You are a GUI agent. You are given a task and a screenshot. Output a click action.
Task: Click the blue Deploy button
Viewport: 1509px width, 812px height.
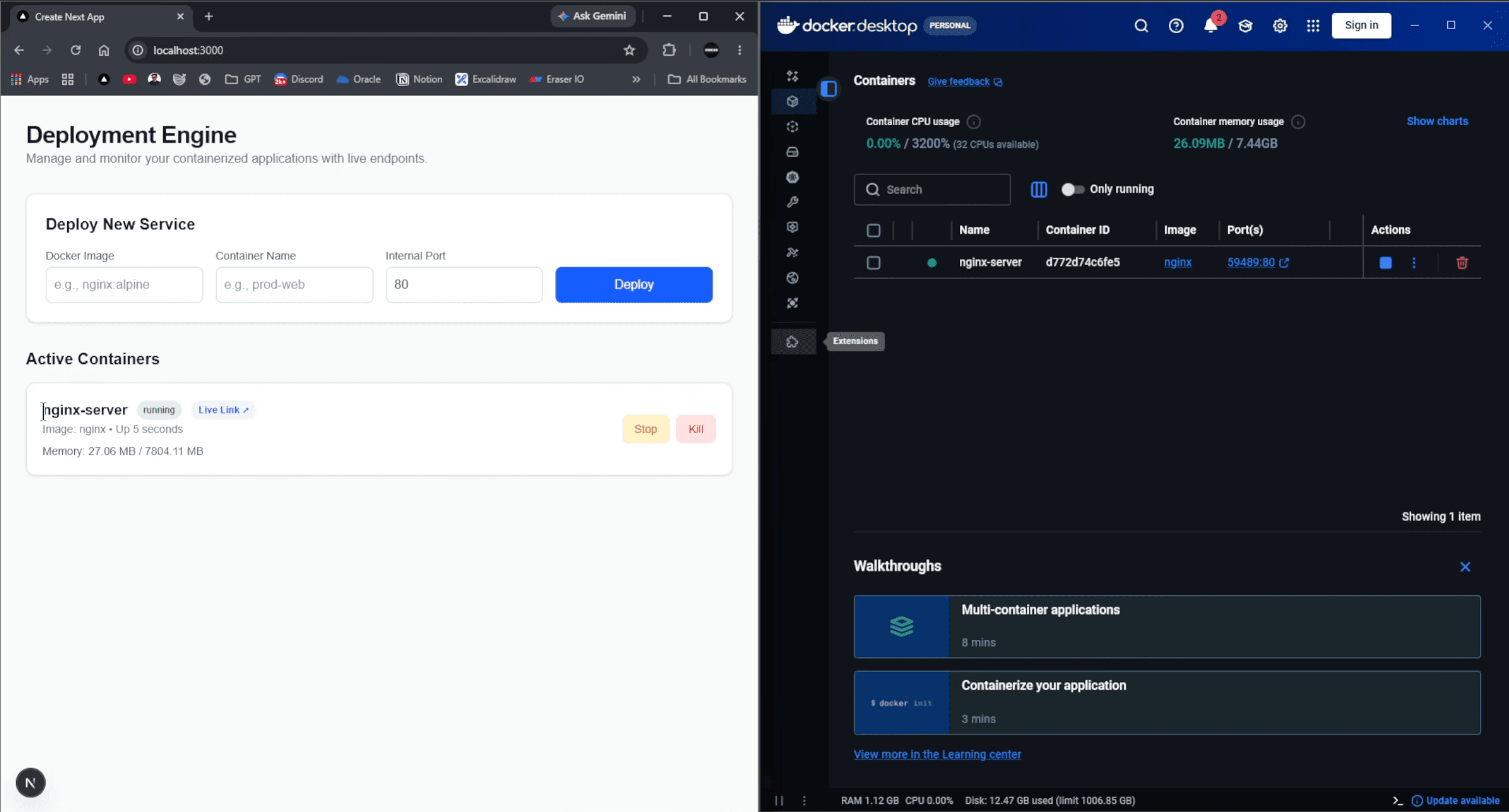click(x=634, y=285)
